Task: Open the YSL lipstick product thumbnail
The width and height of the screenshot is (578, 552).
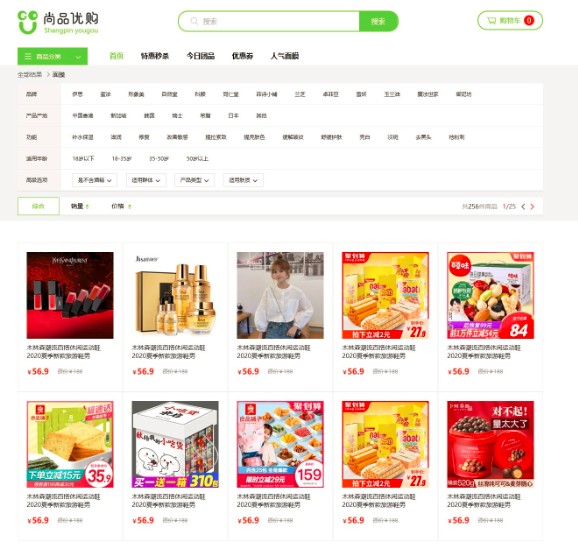Action: [x=70, y=295]
